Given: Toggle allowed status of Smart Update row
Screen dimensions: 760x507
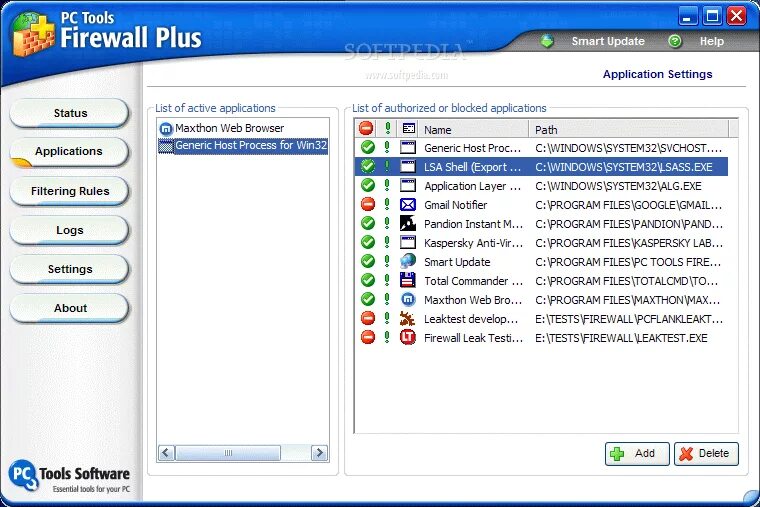Looking at the screenshot, I should point(368,261).
